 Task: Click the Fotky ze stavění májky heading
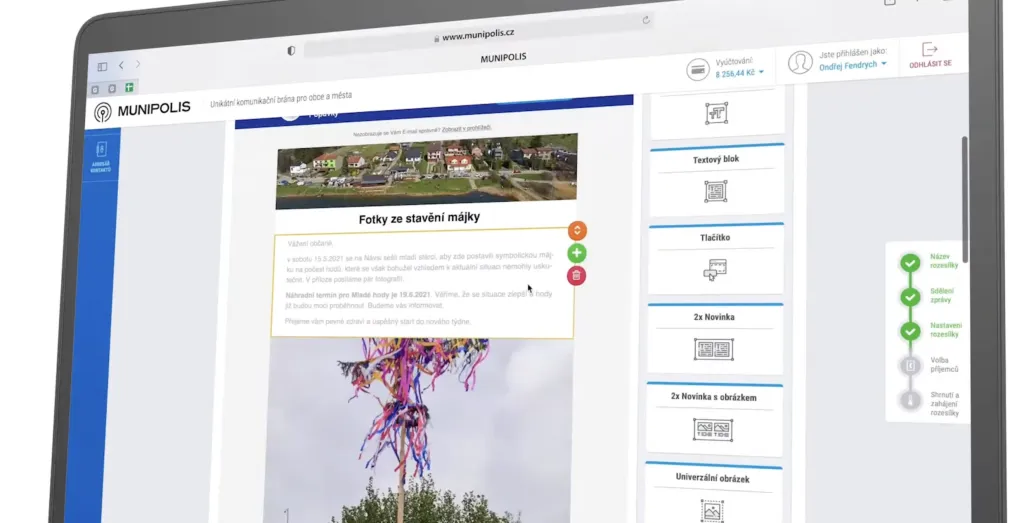(419, 218)
